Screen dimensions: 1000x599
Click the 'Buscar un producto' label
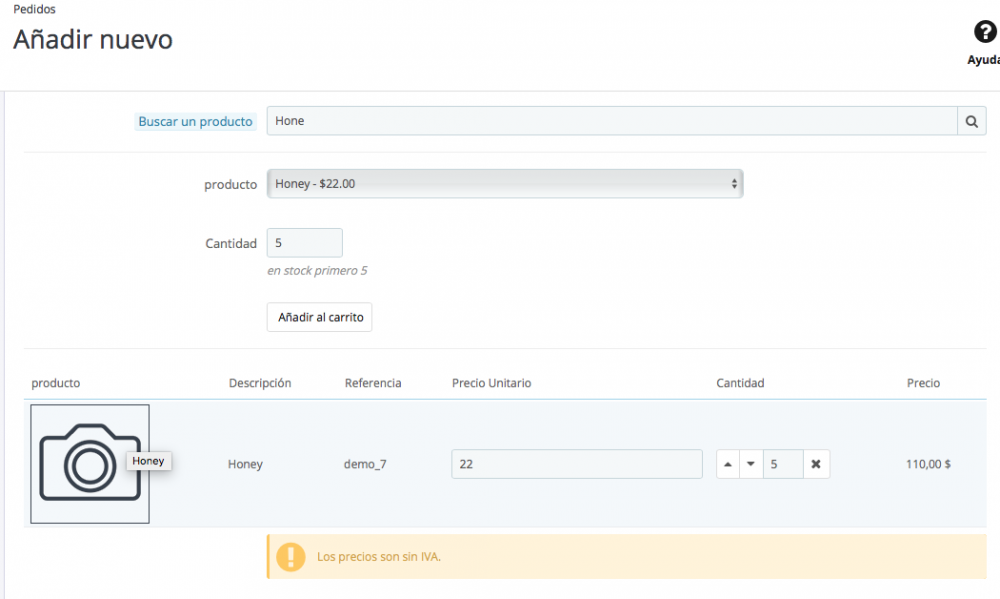(x=195, y=122)
